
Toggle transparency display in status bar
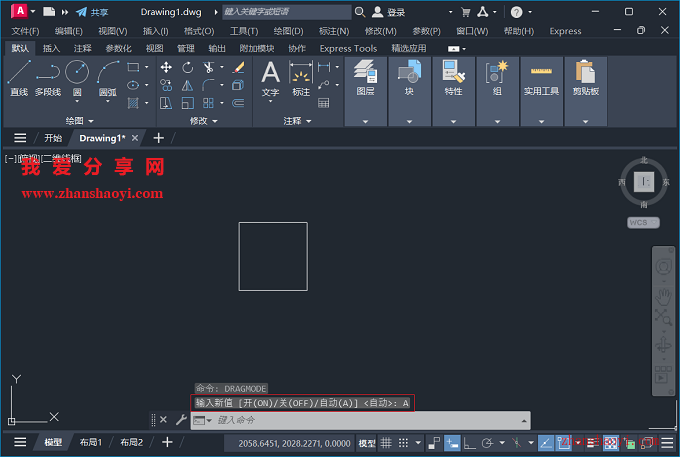tap(611, 443)
